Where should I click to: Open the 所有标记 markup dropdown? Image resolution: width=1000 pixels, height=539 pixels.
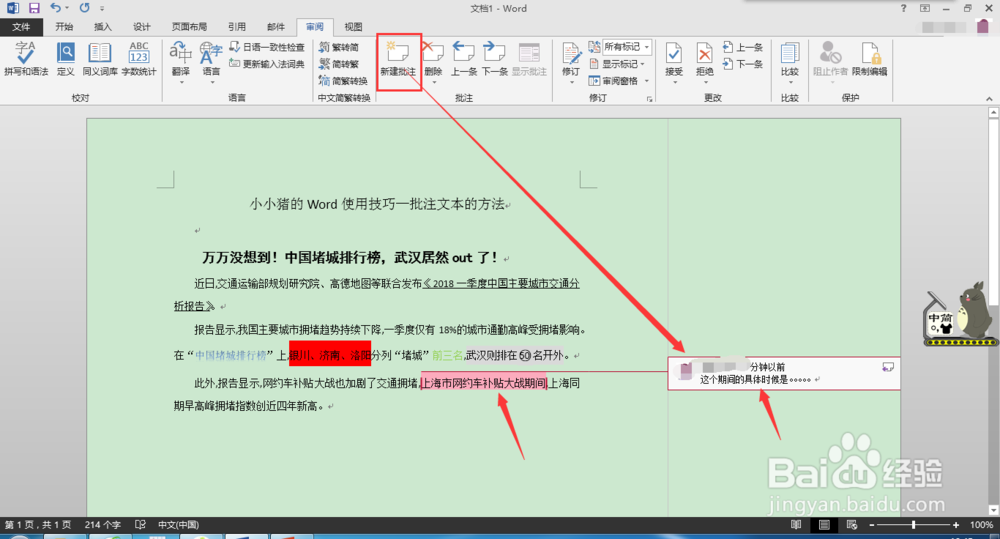point(627,47)
